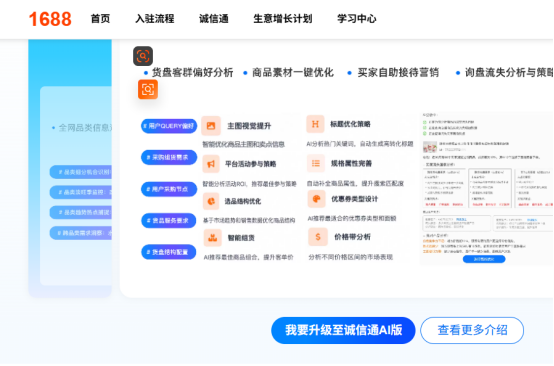This screenshot has width=554, height=366.
Task: Click the 选品结构优化 pie chart icon
Action: [211, 201]
